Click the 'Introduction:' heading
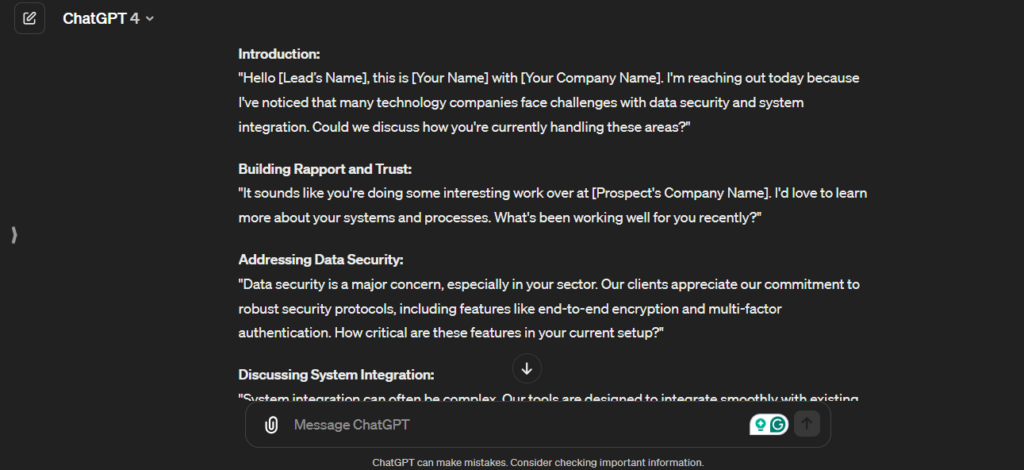The width and height of the screenshot is (1024, 470). tap(279, 54)
